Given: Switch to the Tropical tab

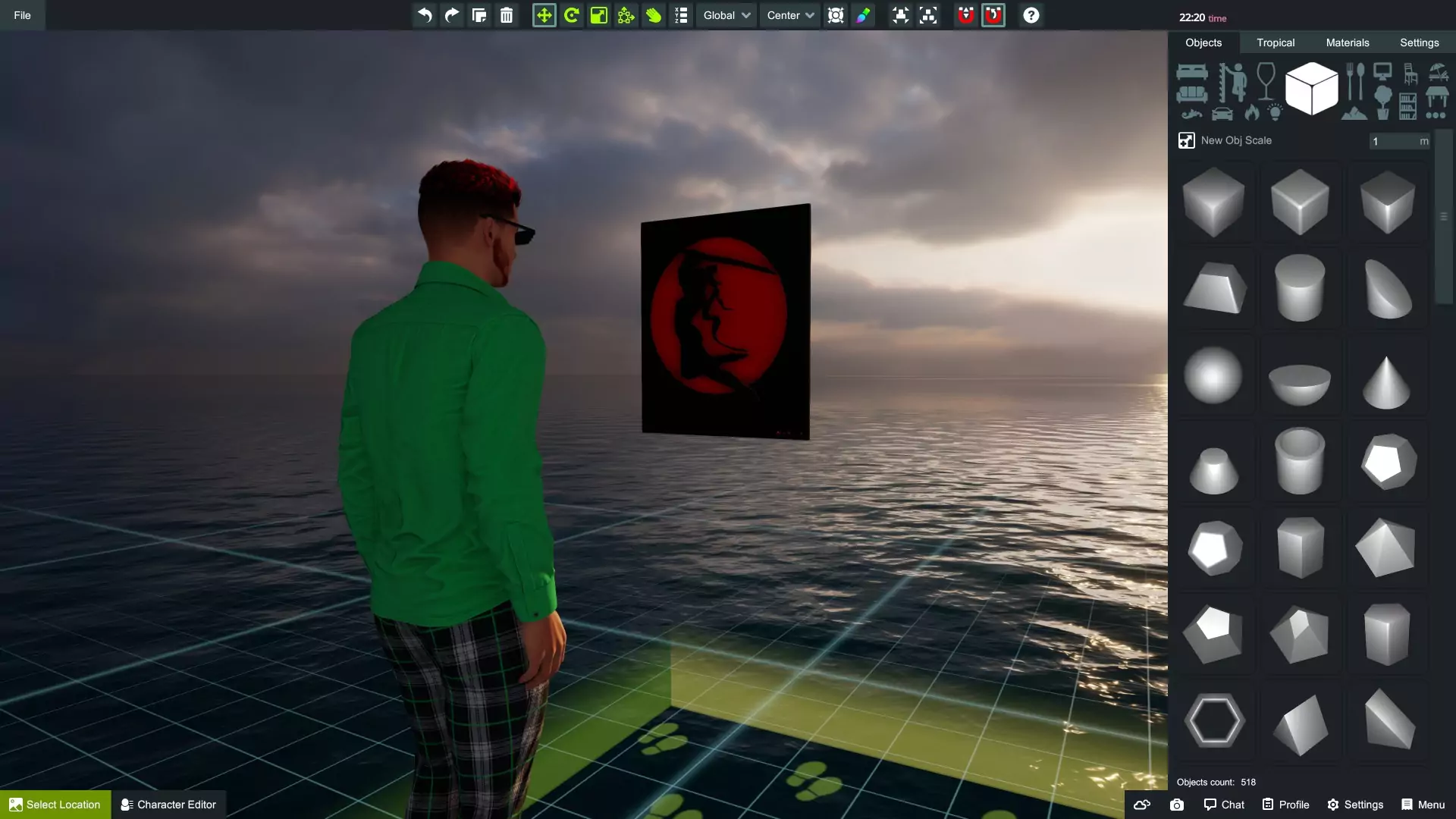Looking at the screenshot, I should pos(1276,42).
